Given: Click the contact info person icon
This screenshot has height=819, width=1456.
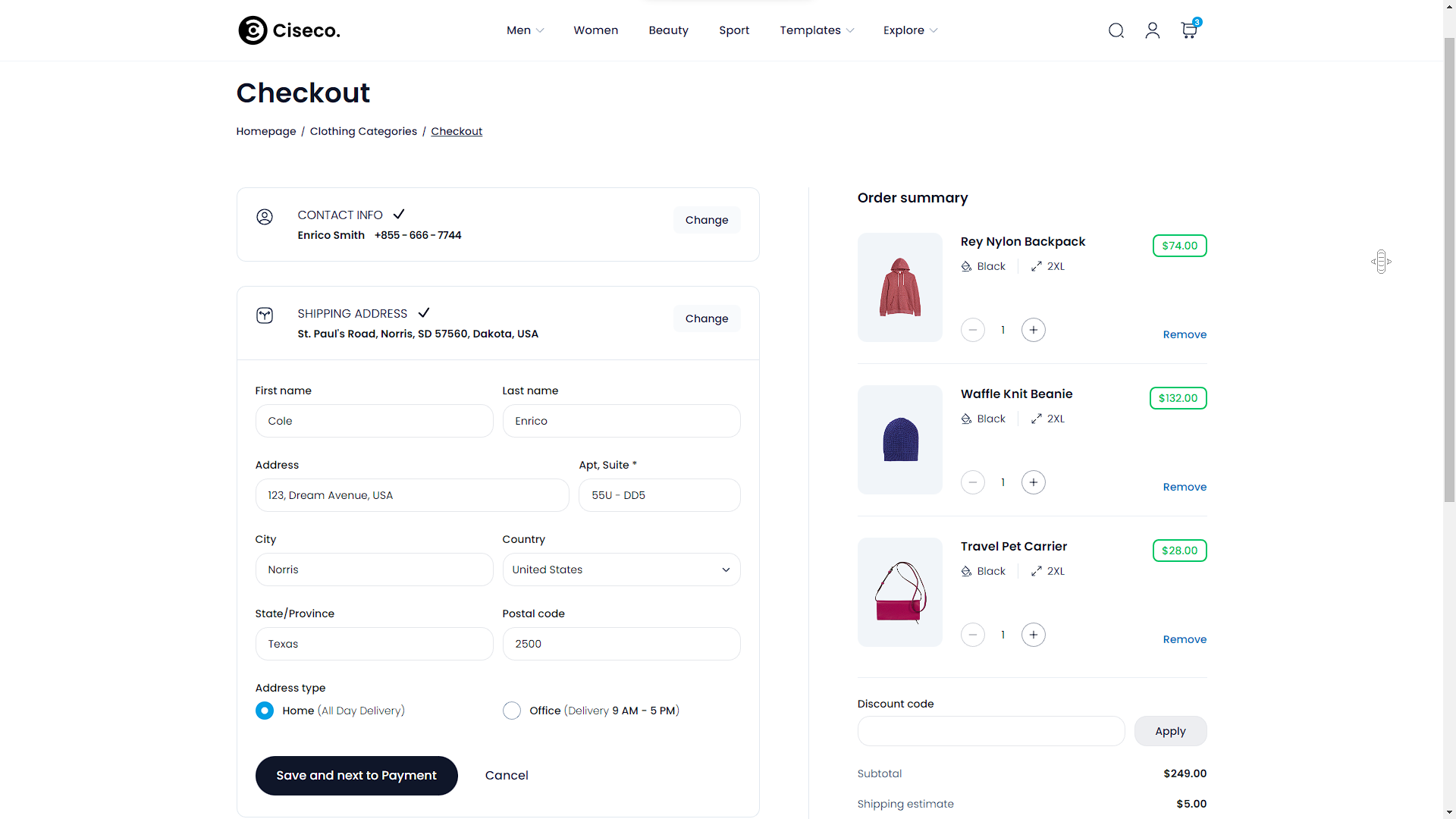Looking at the screenshot, I should click(x=265, y=217).
